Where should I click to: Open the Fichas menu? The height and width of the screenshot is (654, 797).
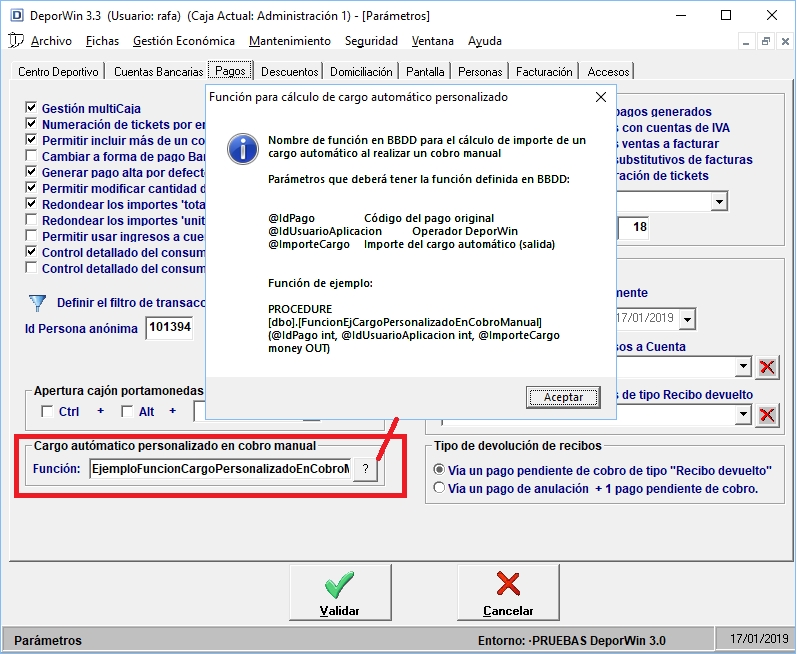(102, 41)
